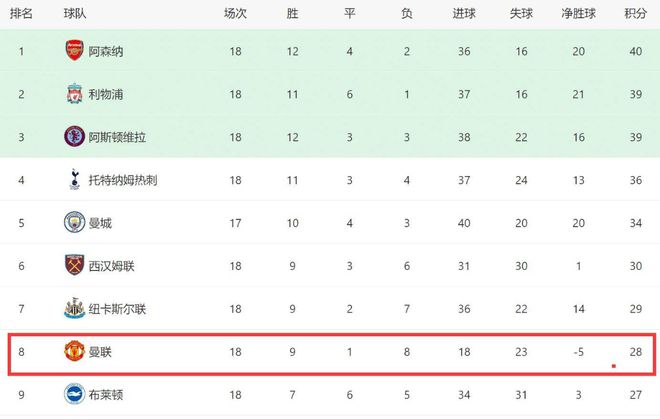Click the 排名 column header
Viewport: 660px width, 419px height.
(x=21, y=13)
